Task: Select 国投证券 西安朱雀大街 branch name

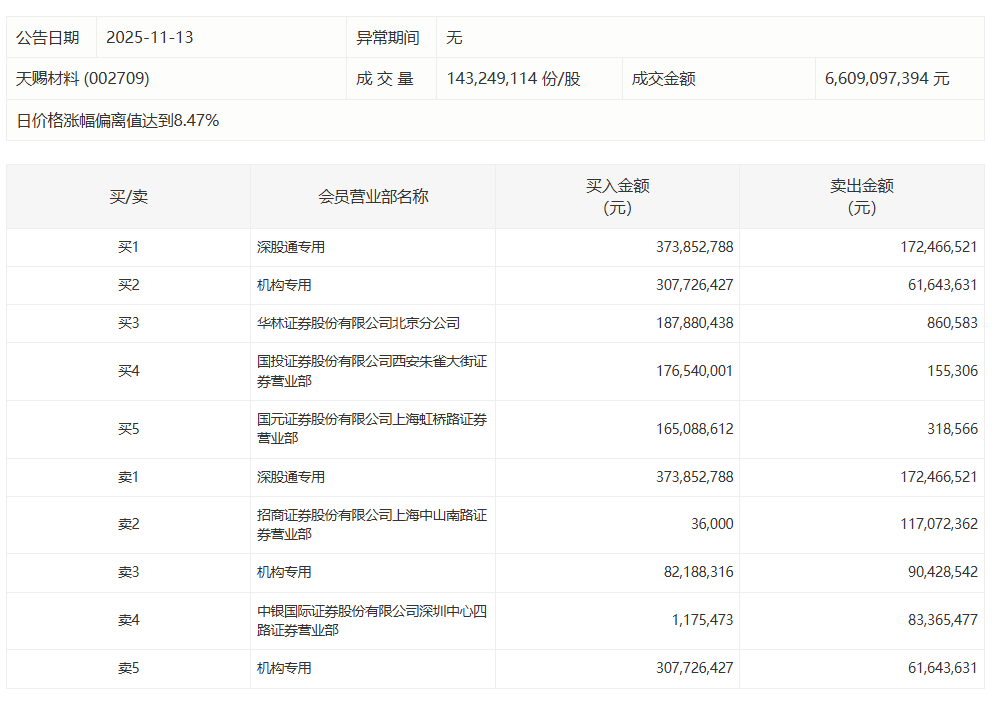Action: tap(372, 371)
